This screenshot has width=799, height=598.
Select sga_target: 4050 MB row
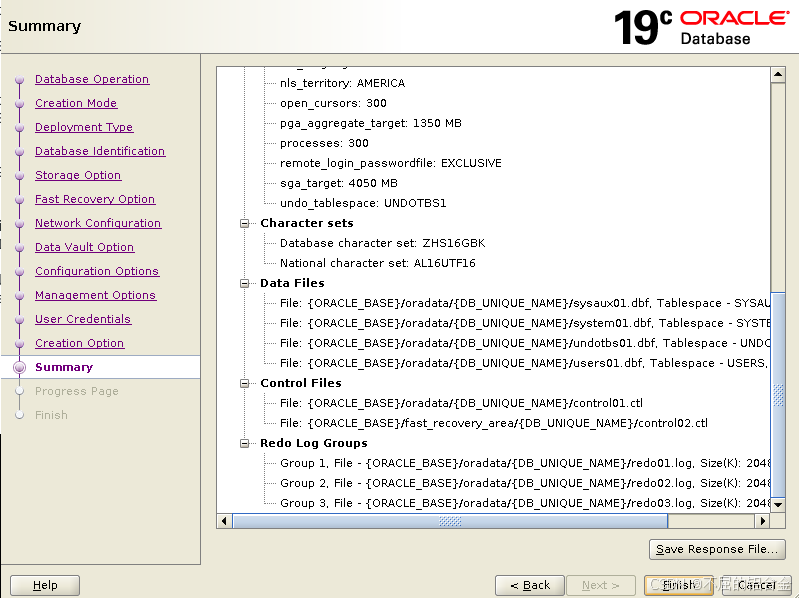339,183
